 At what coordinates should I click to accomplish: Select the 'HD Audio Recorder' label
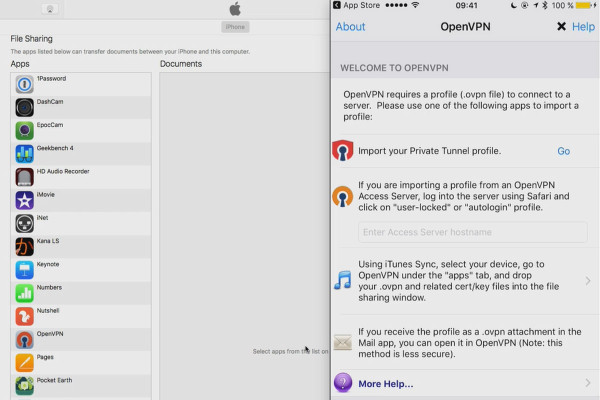click(63, 171)
